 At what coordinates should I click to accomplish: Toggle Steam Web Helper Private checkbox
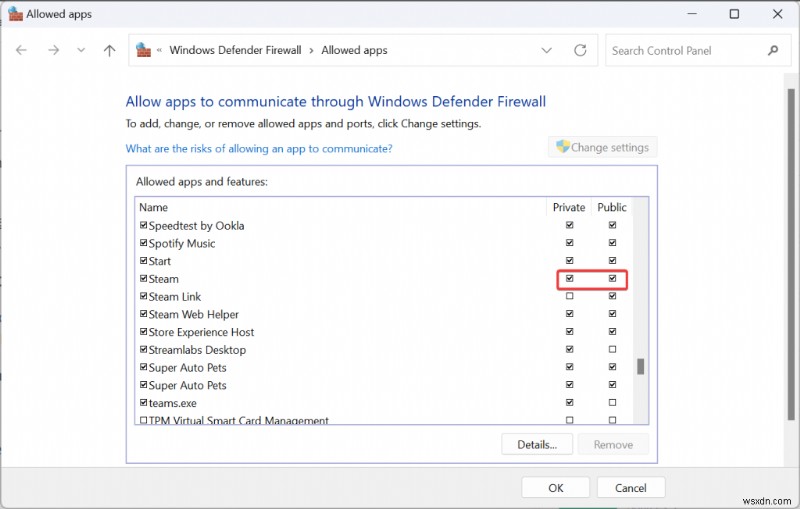coord(569,314)
